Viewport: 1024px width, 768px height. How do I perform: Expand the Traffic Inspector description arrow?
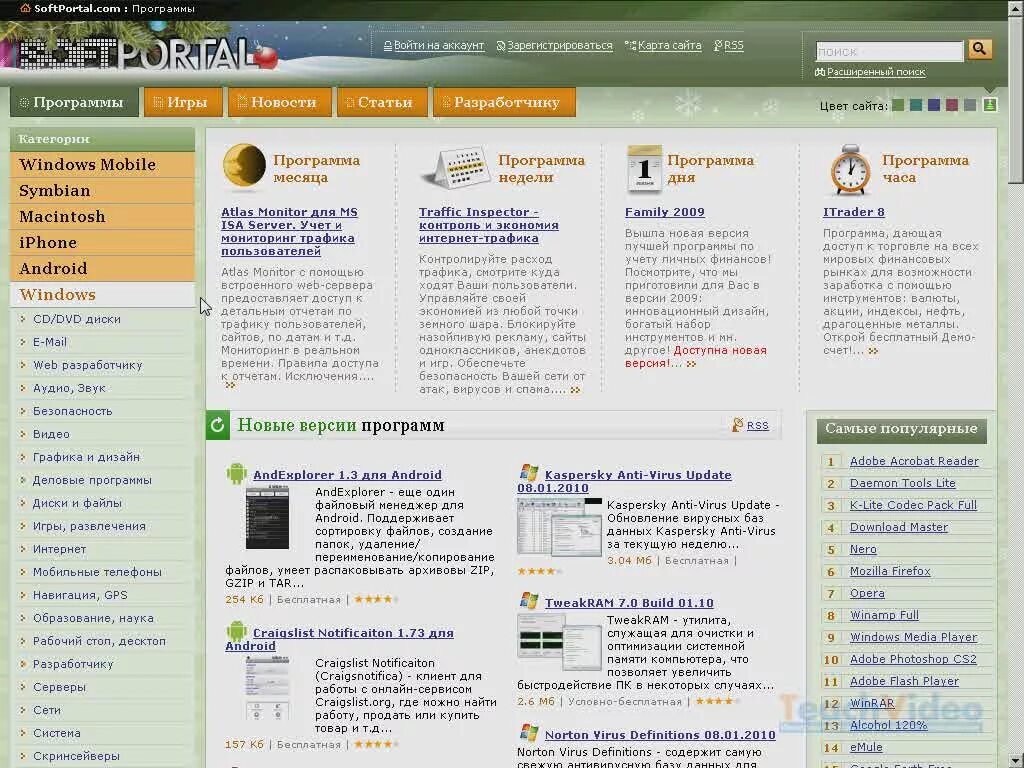click(575, 390)
